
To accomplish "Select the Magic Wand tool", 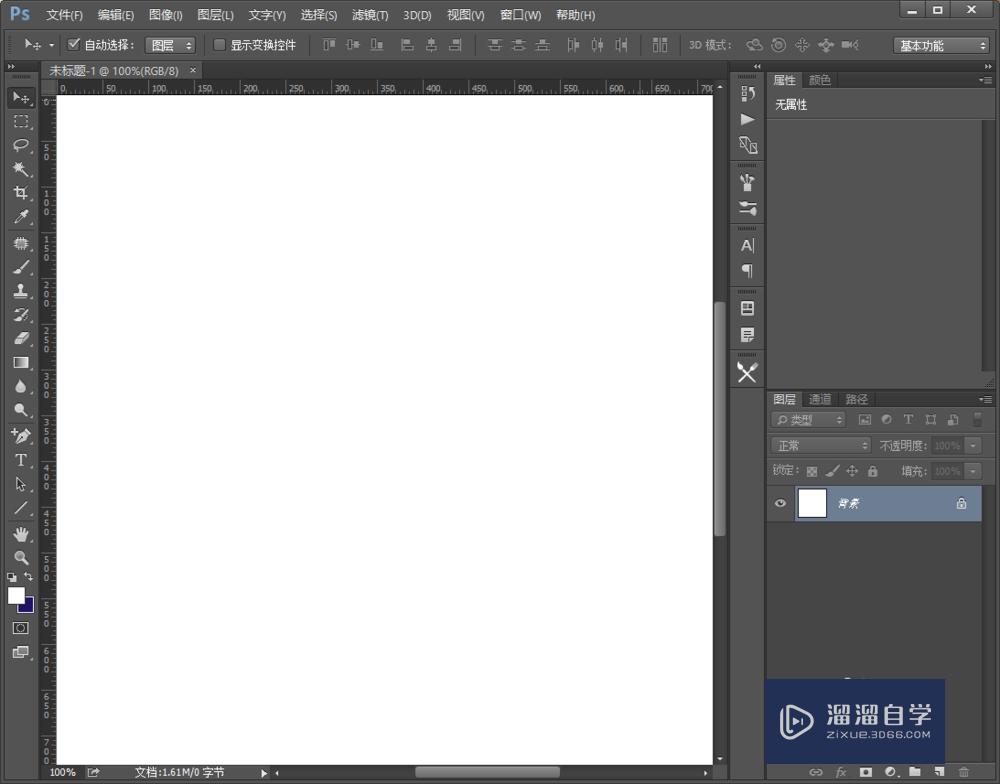I will click(x=20, y=169).
